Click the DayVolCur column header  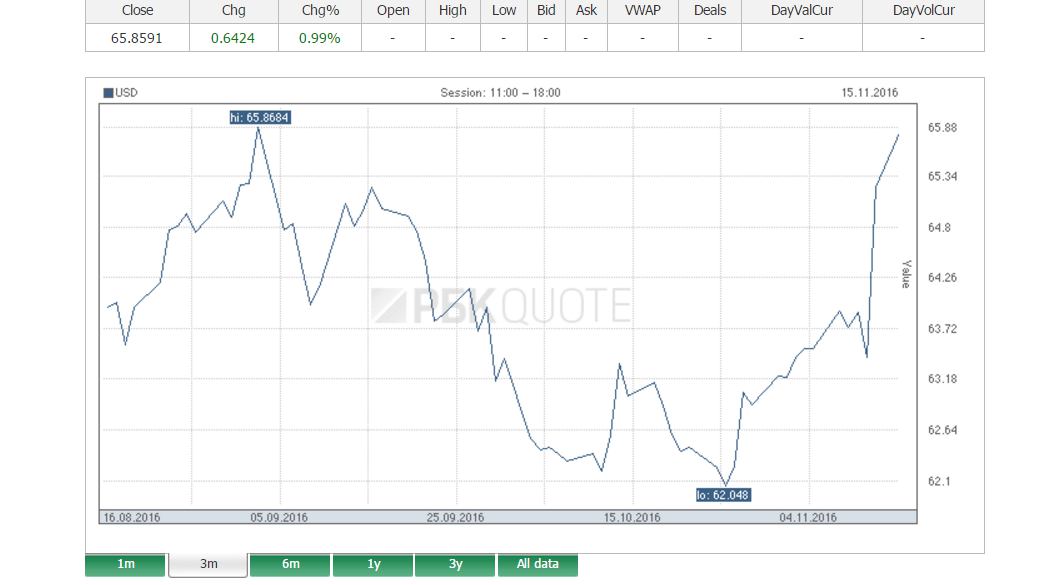click(923, 11)
